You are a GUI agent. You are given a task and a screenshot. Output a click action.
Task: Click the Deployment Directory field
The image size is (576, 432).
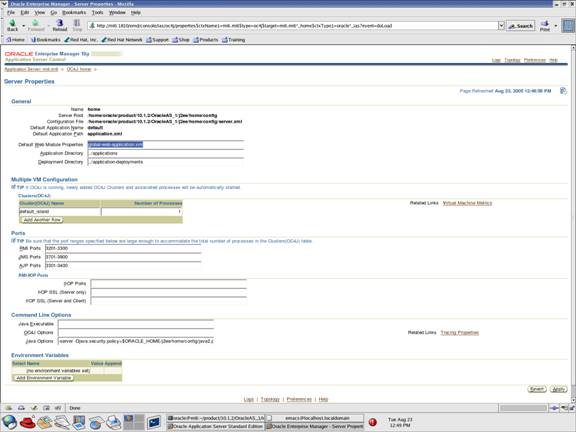coord(165,162)
